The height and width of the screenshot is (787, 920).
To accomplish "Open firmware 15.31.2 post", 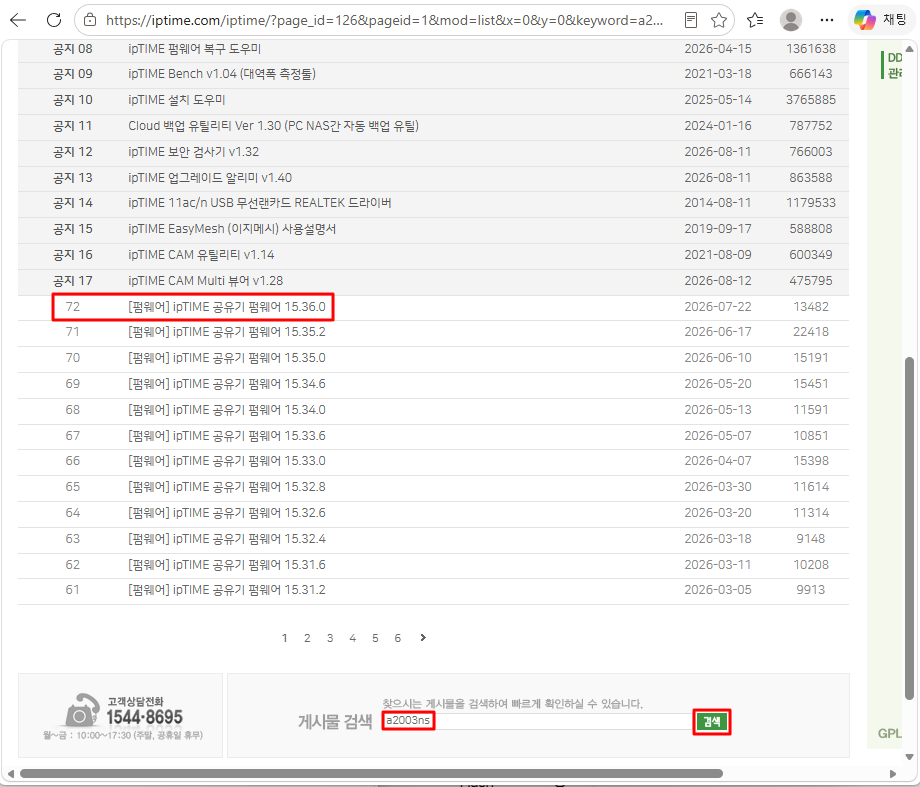I will pyautogui.click(x=226, y=590).
